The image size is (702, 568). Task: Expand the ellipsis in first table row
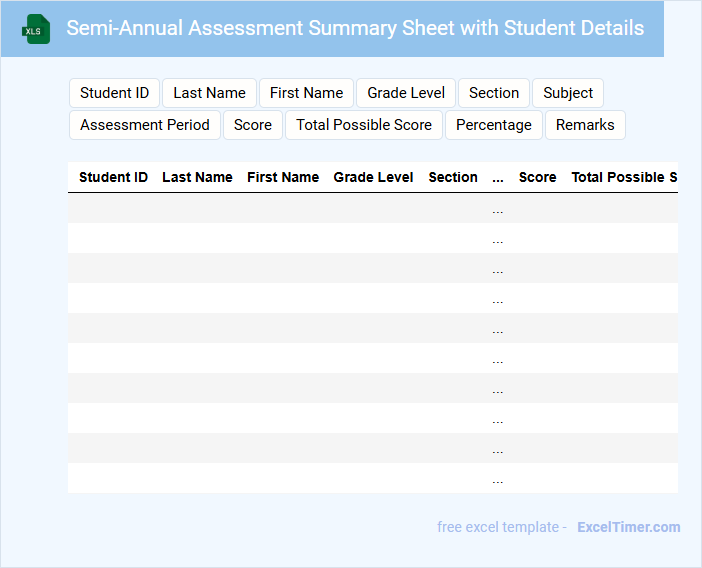pos(498,209)
